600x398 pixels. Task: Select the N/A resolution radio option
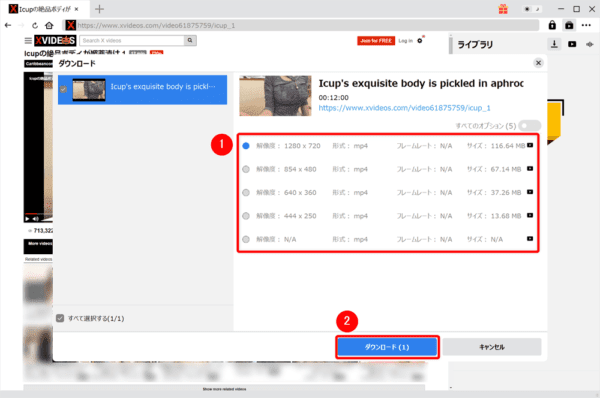(x=246, y=239)
